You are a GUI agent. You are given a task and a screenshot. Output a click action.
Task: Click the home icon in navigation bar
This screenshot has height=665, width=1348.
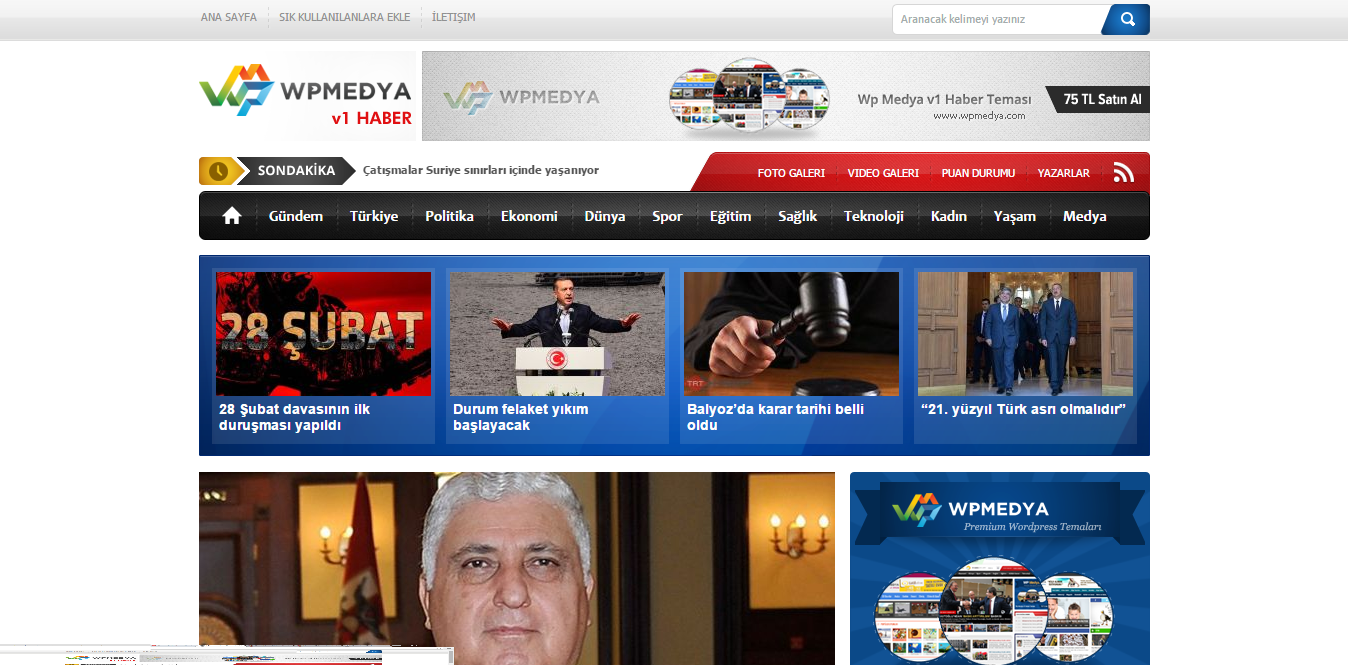pyautogui.click(x=232, y=216)
